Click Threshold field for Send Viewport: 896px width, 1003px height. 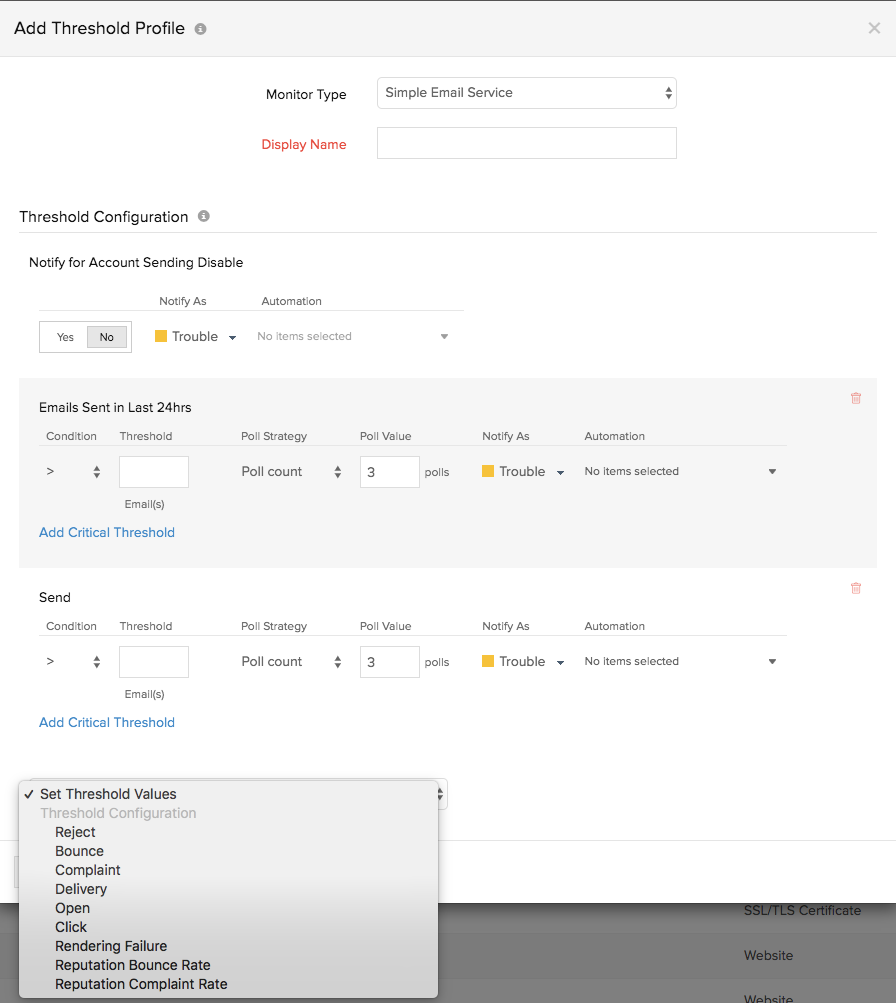153,662
